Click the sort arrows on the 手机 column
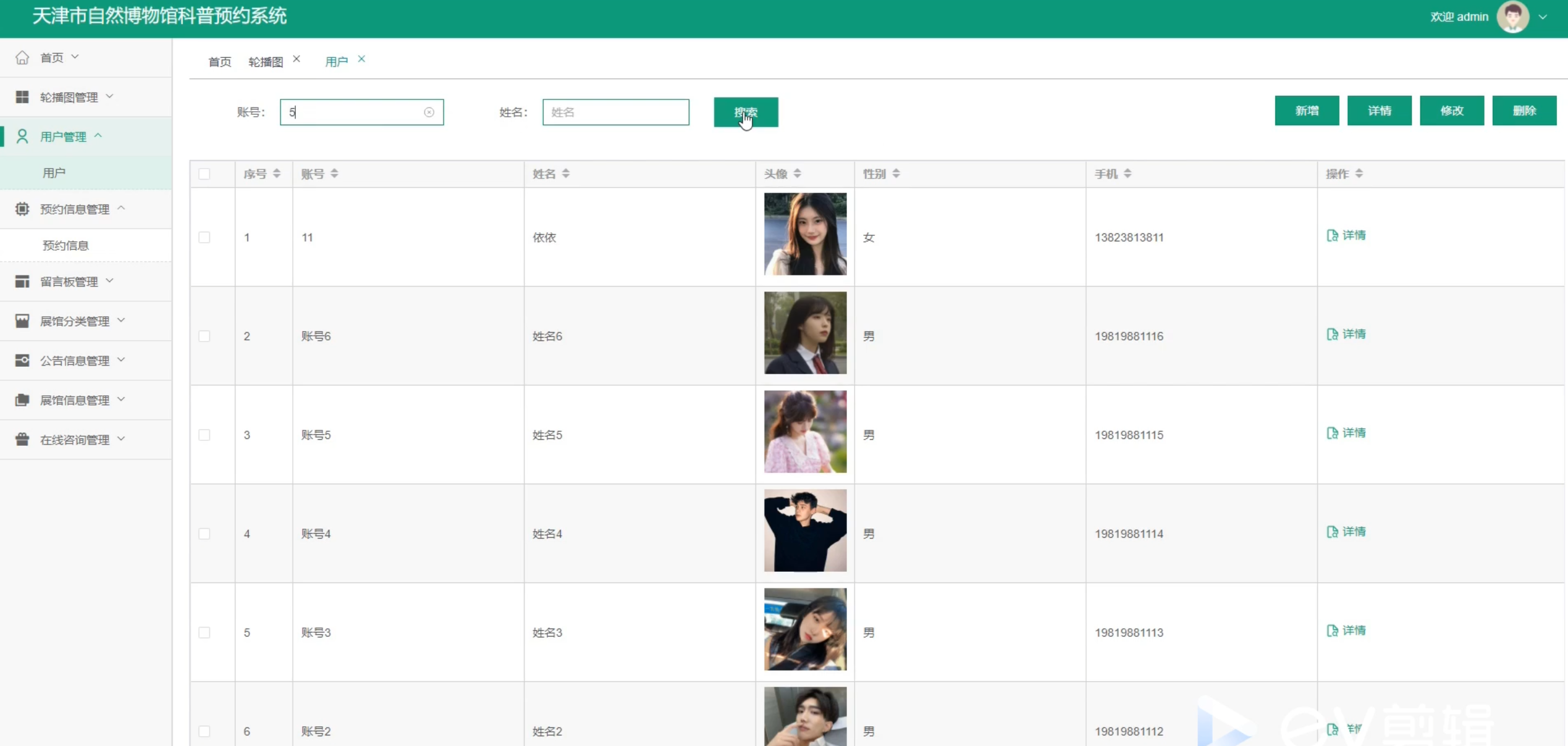 1128,174
